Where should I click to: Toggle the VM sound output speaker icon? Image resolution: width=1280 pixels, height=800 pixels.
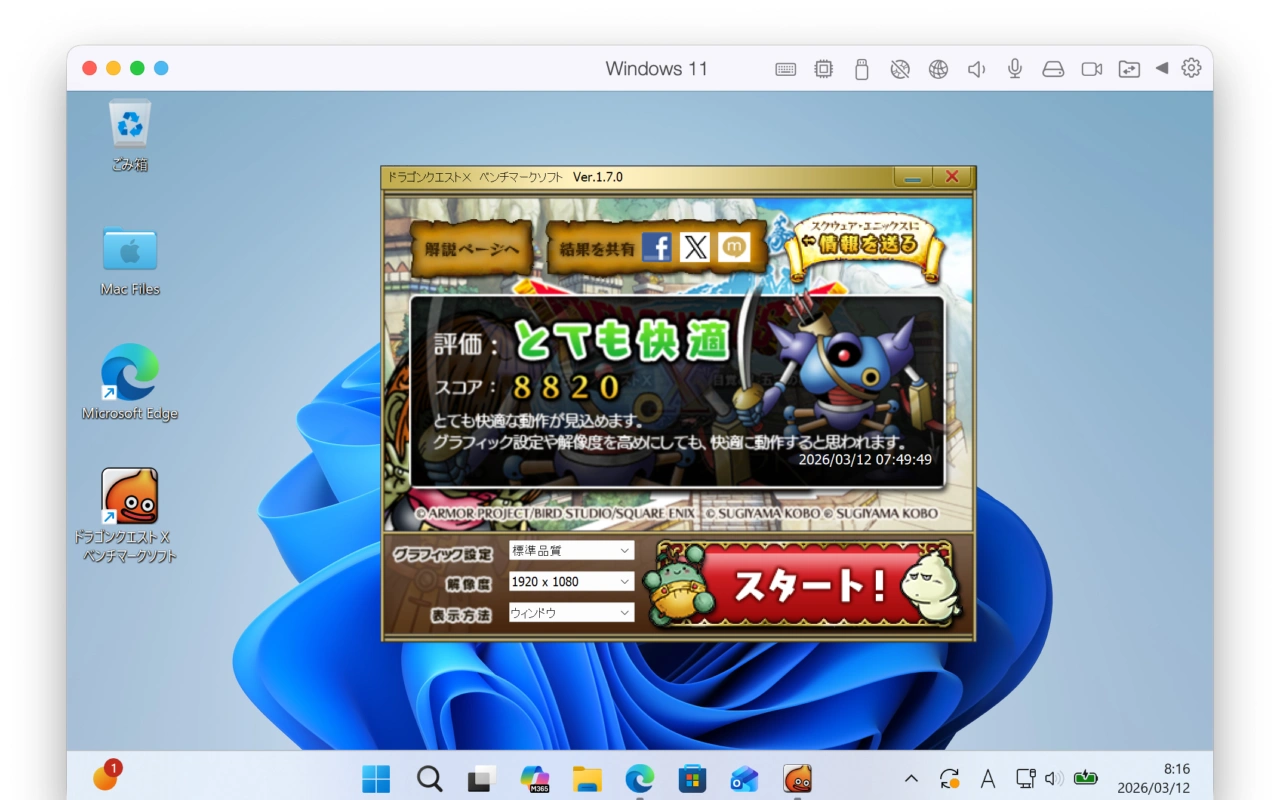click(976, 68)
